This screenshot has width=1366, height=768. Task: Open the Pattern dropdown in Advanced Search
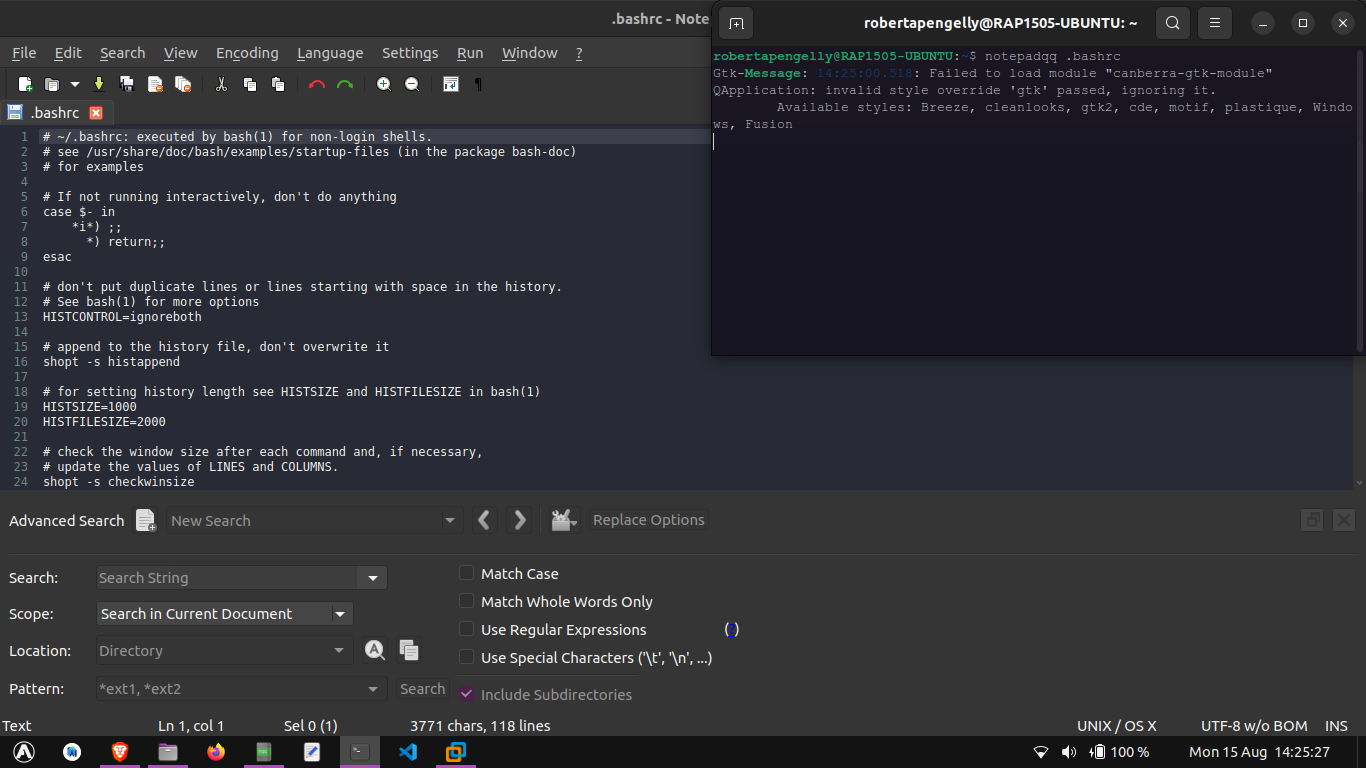tap(372, 688)
